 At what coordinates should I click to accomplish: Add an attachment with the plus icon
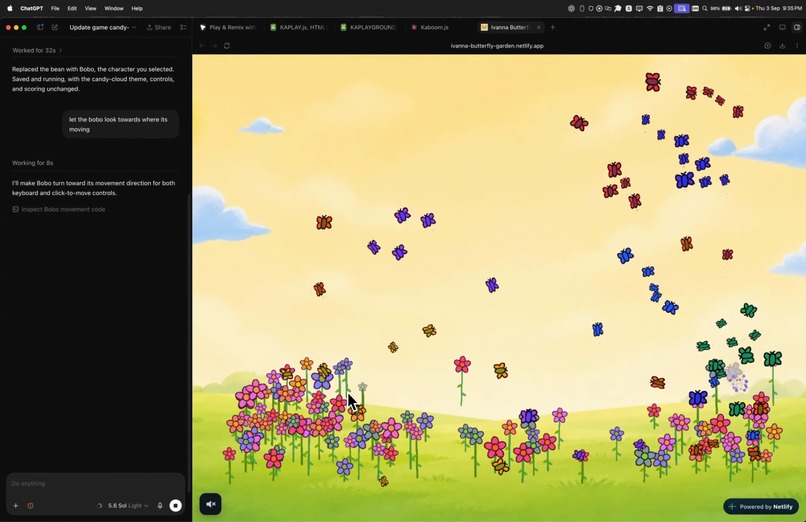pyautogui.click(x=15, y=506)
